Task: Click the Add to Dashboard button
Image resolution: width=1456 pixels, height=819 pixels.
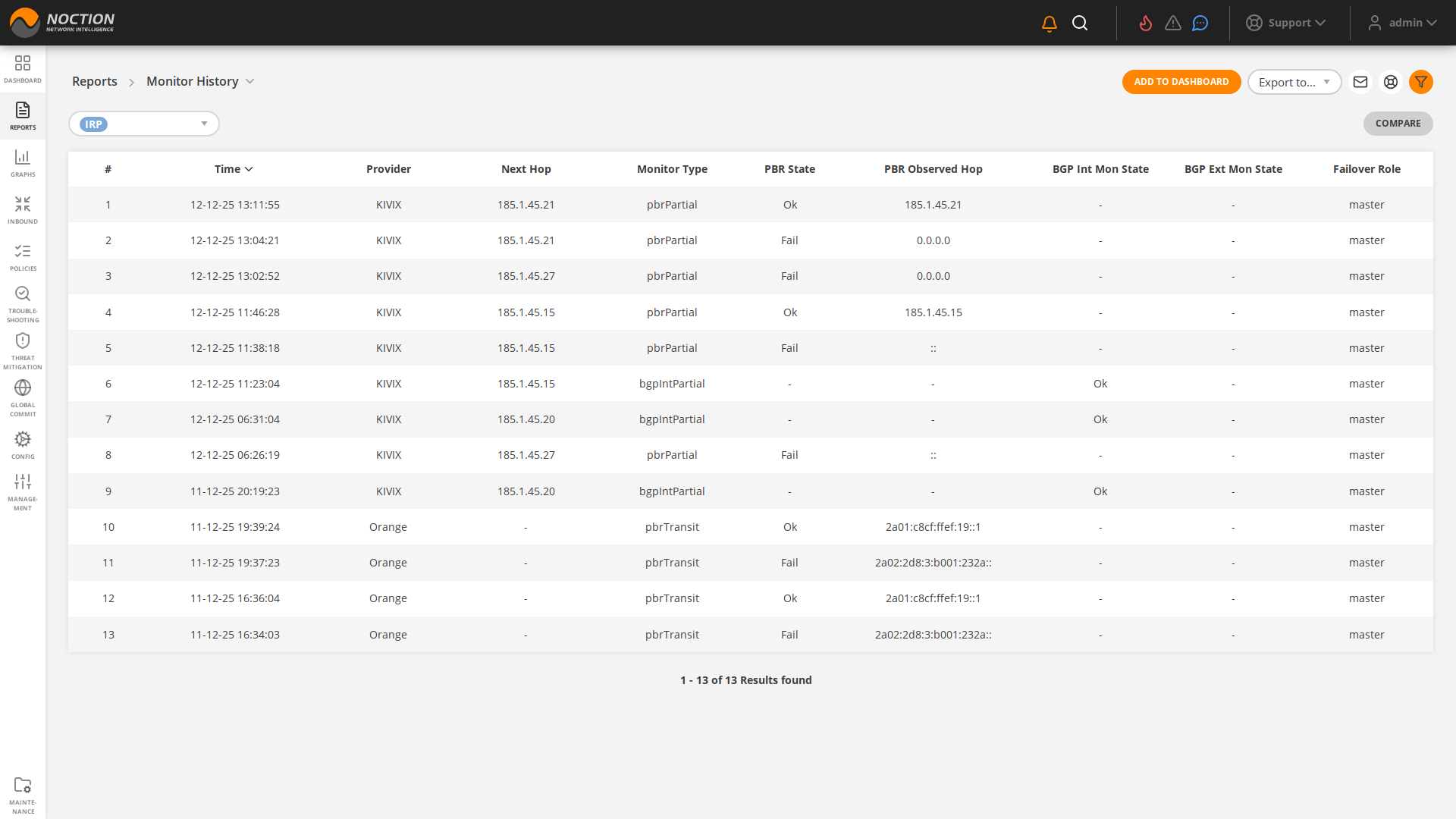Action: [x=1181, y=82]
